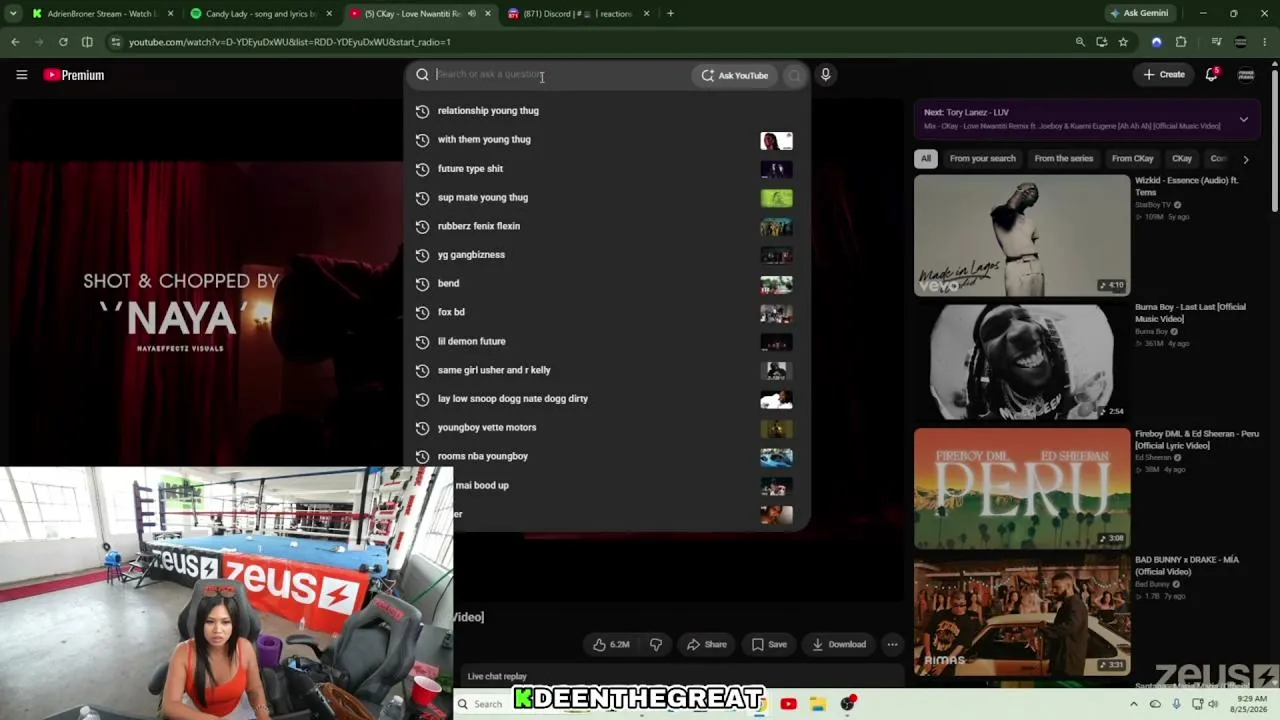
Task: Open more actions menu beside Download
Action: point(892,645)
